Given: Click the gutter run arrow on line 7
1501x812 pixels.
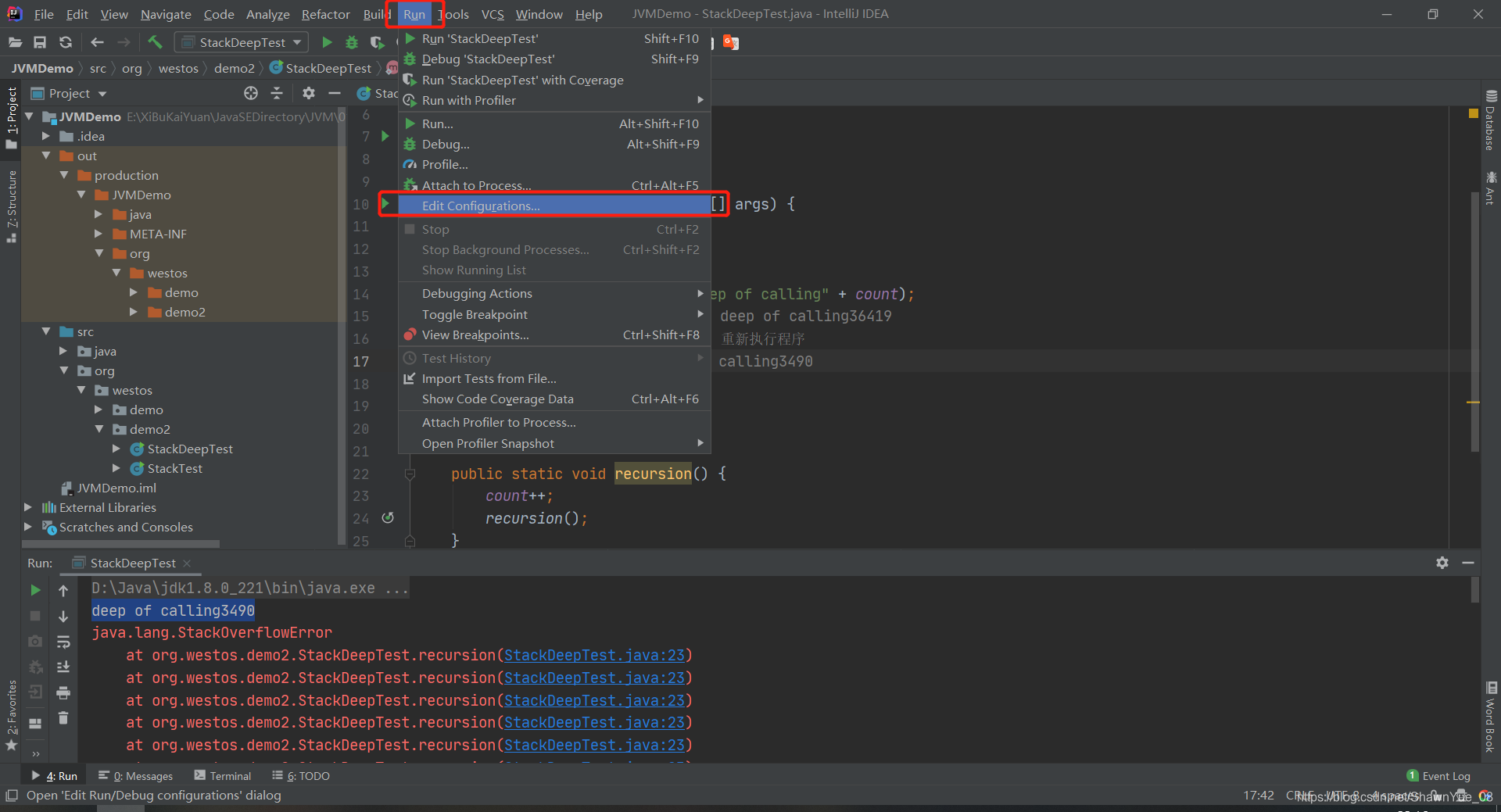Looking at the screenshot, I should (x=385, y=136).
